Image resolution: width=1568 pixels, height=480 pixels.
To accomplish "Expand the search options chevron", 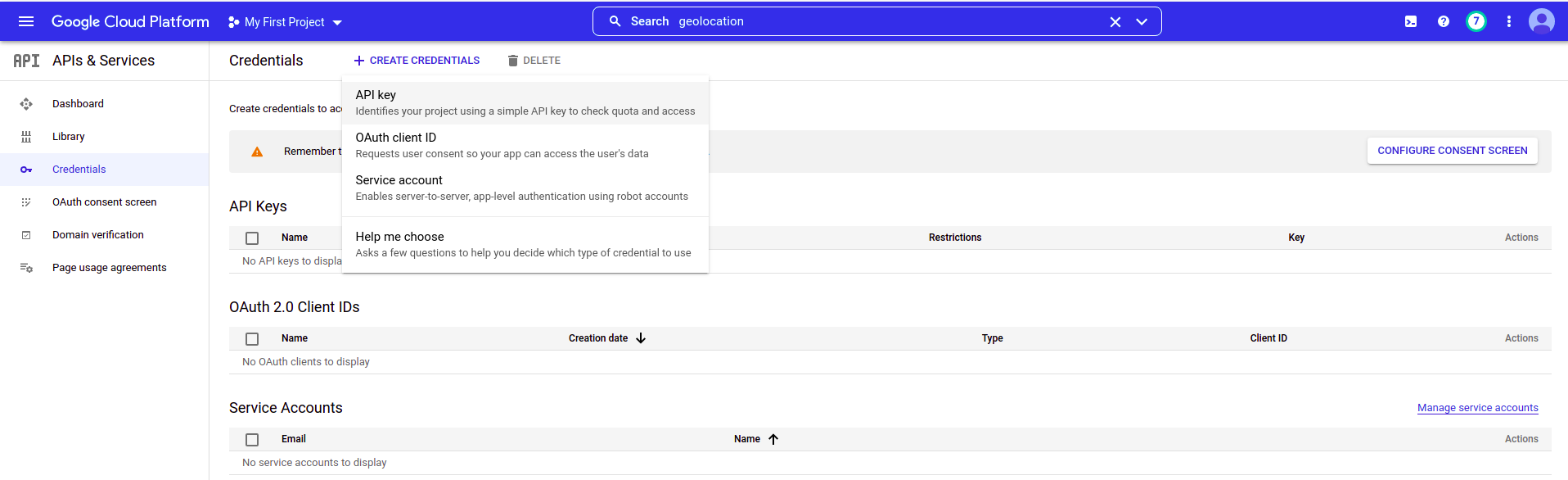I will (x=1142, y=22).
